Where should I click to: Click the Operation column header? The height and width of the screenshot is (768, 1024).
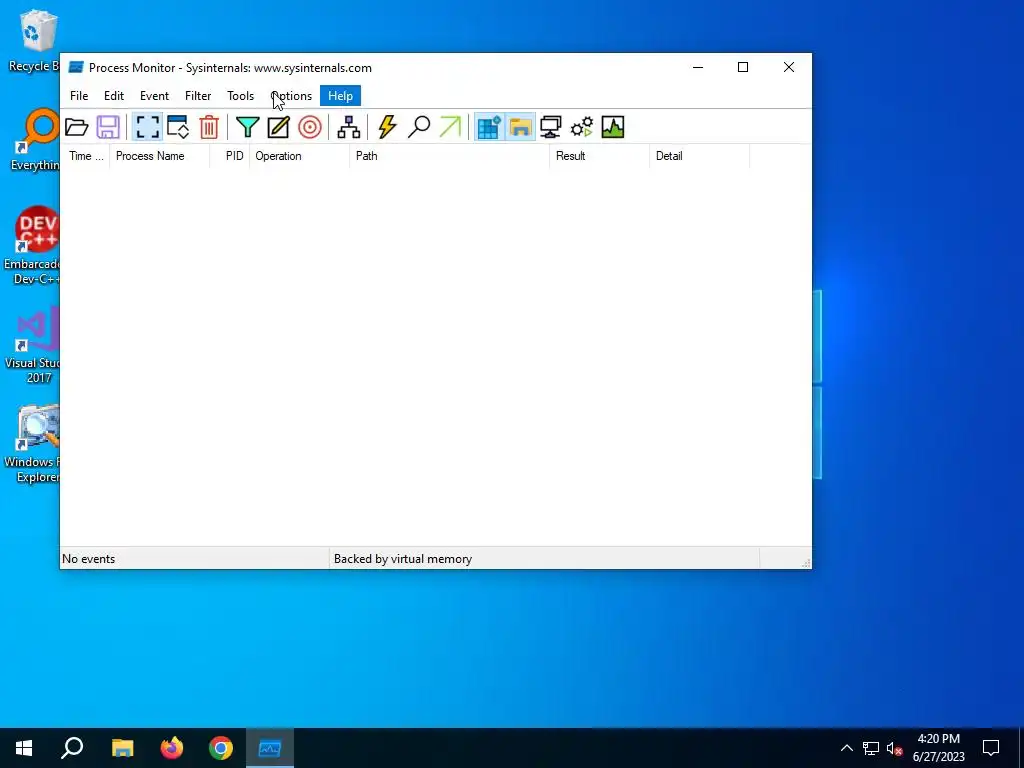coord(300,156)
